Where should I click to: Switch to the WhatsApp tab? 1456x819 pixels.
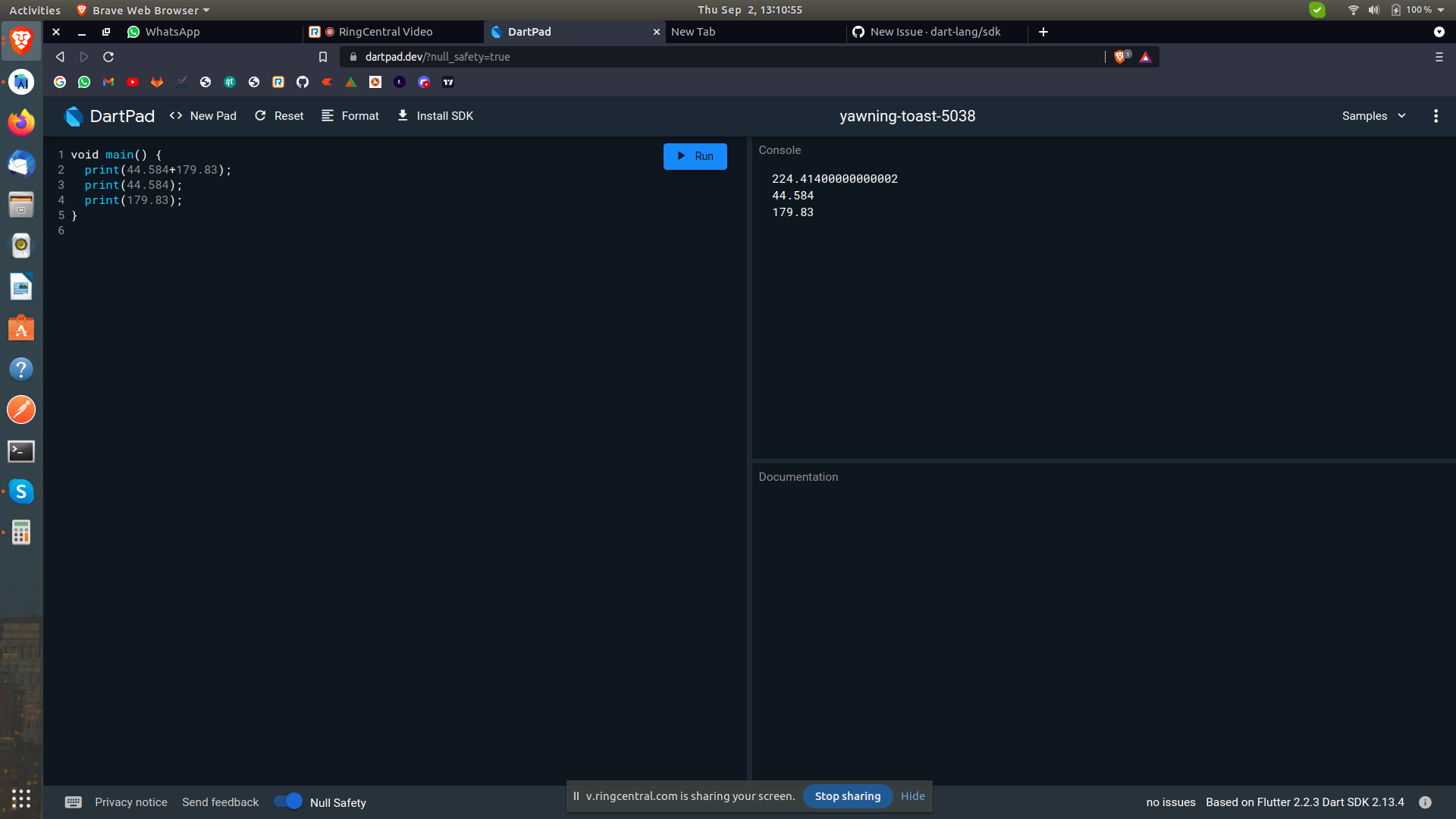(172, 32)
